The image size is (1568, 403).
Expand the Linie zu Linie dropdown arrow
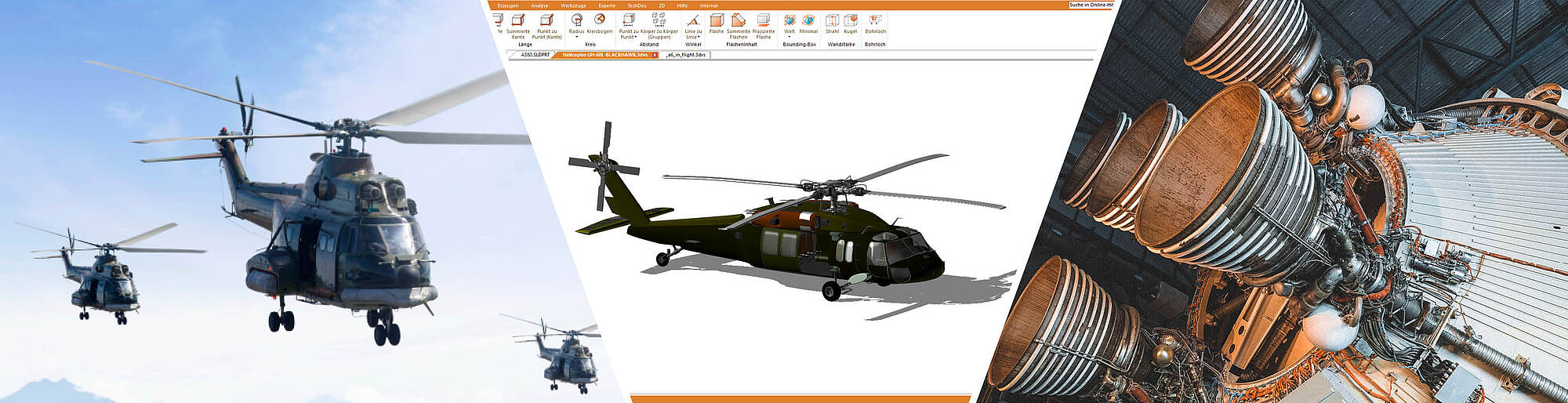point(699,37)
